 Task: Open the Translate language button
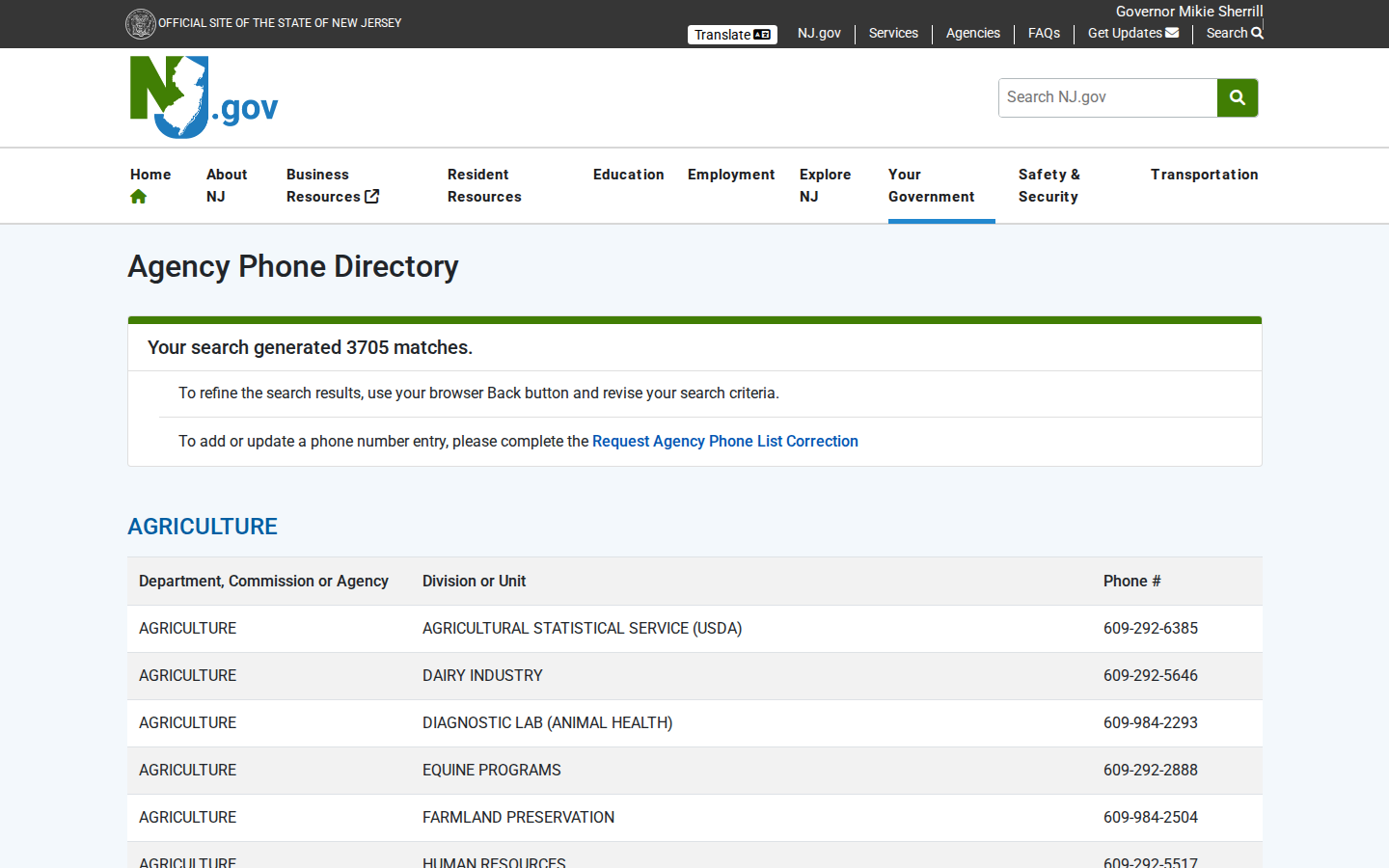pyautogui.click(x=732, y=35)
